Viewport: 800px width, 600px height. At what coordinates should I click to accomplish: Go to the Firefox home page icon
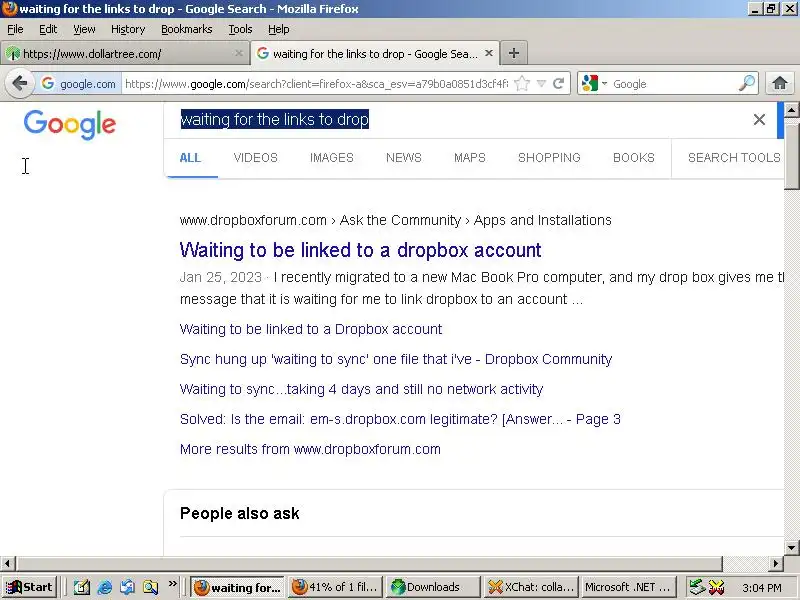[780, 83]
